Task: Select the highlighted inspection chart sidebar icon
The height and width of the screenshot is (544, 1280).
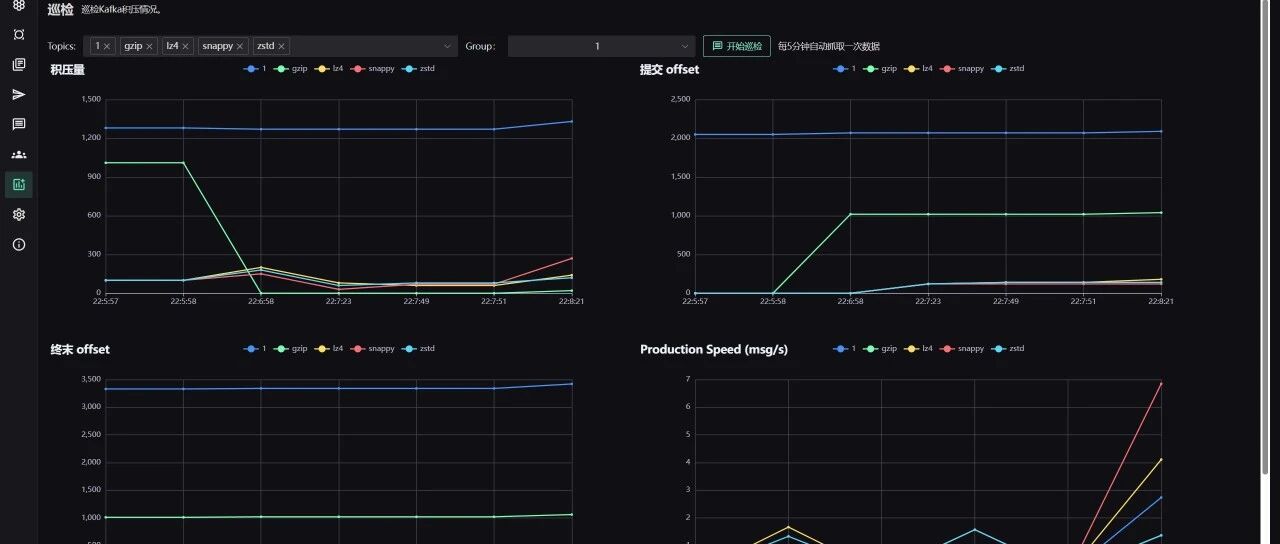Action: click(x=19, y=184)
